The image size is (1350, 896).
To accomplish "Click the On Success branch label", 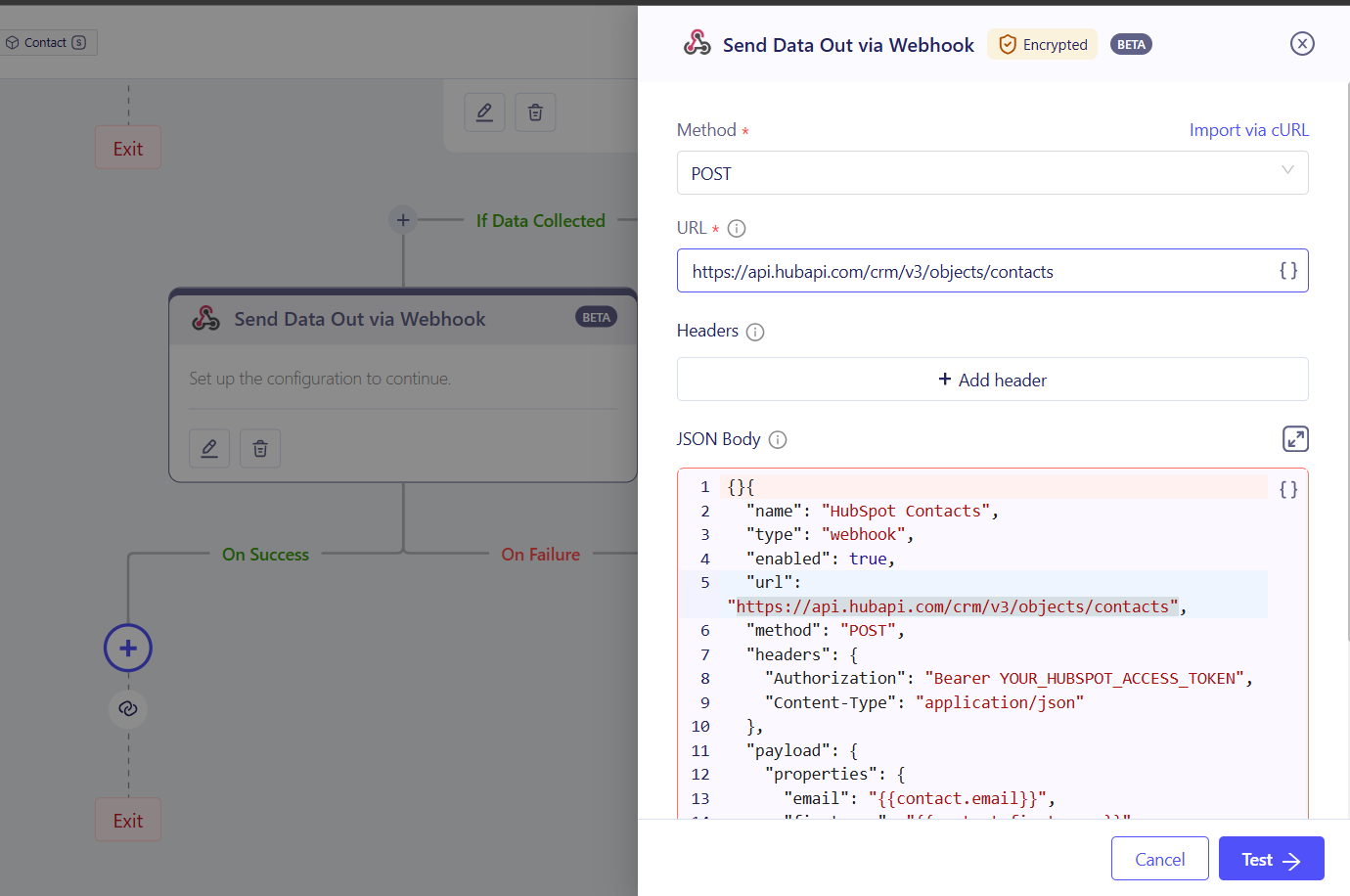I will pos(265,555).
